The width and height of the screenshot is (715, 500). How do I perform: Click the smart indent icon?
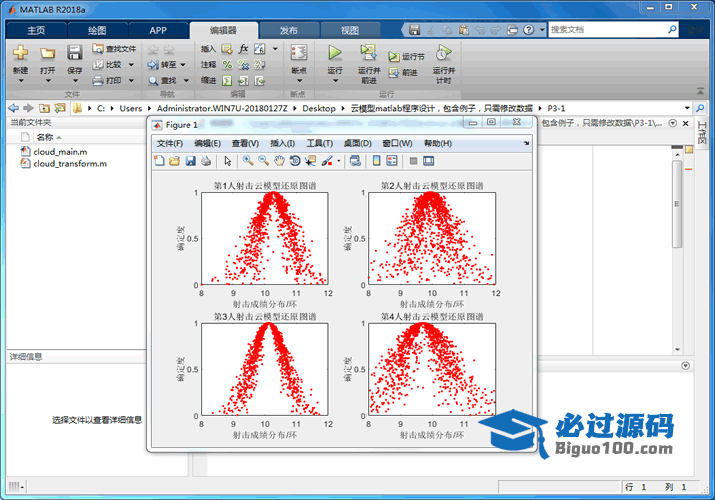pyautogui.click(x=227, y=81)
